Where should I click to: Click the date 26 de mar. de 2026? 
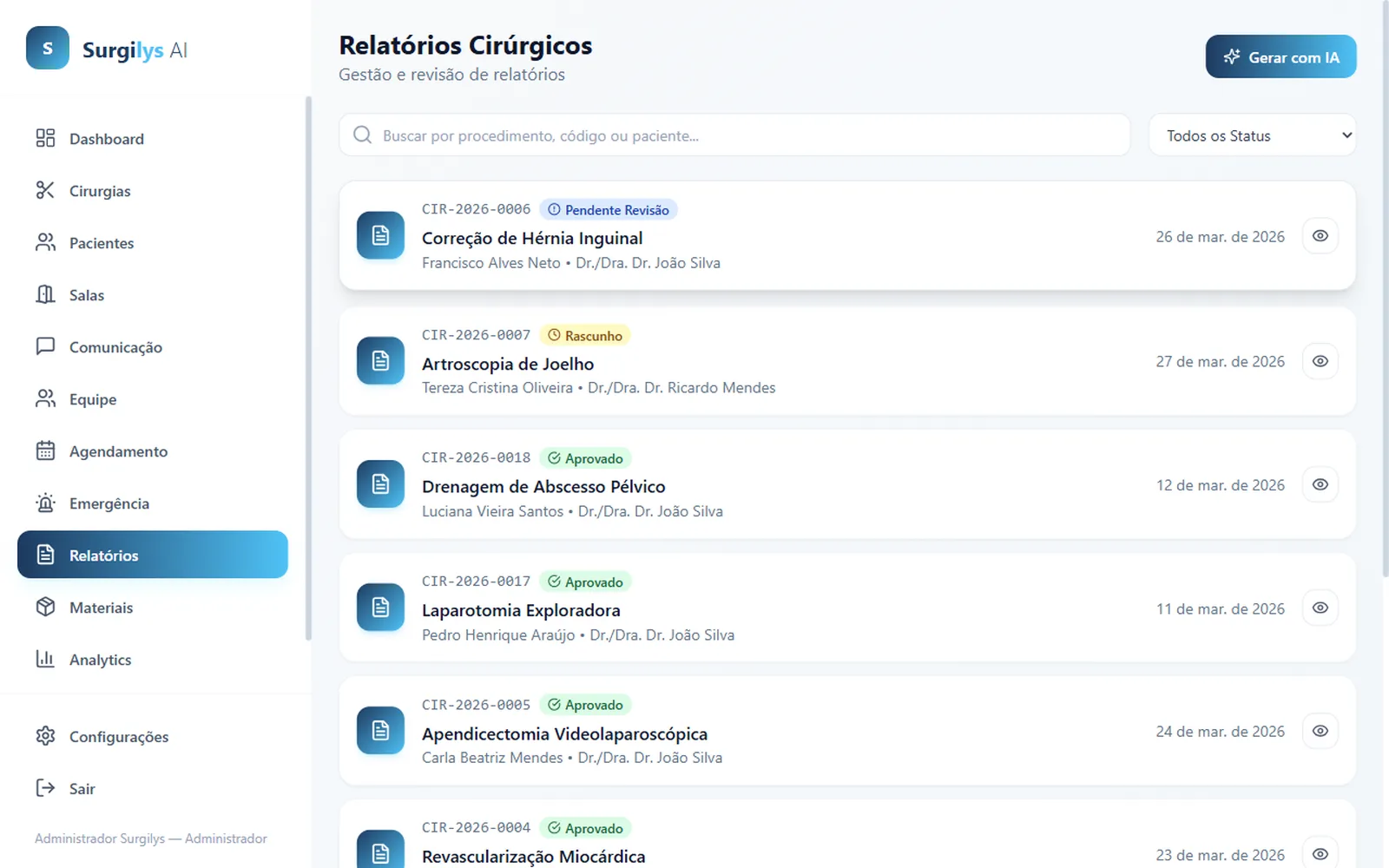click(1220, 237)
